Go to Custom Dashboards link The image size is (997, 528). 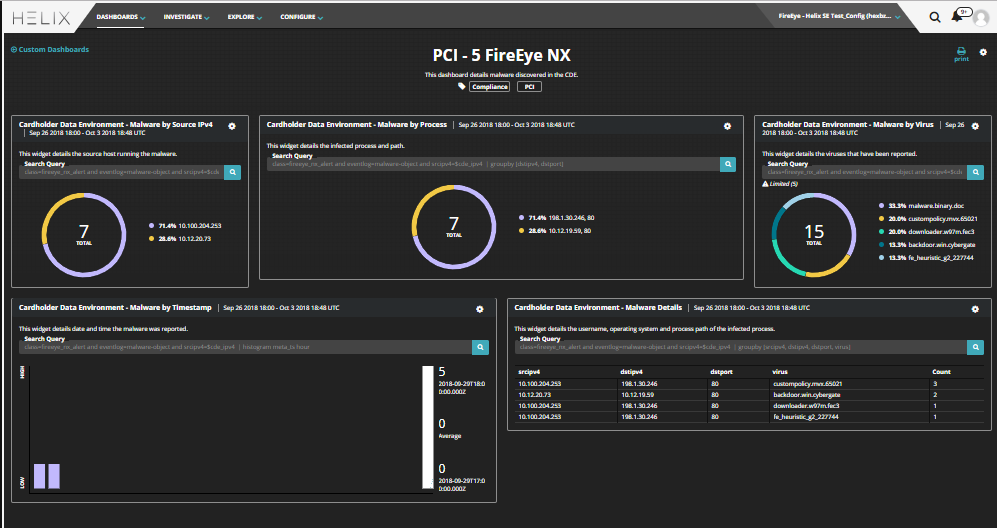click(x=50, y=50)
